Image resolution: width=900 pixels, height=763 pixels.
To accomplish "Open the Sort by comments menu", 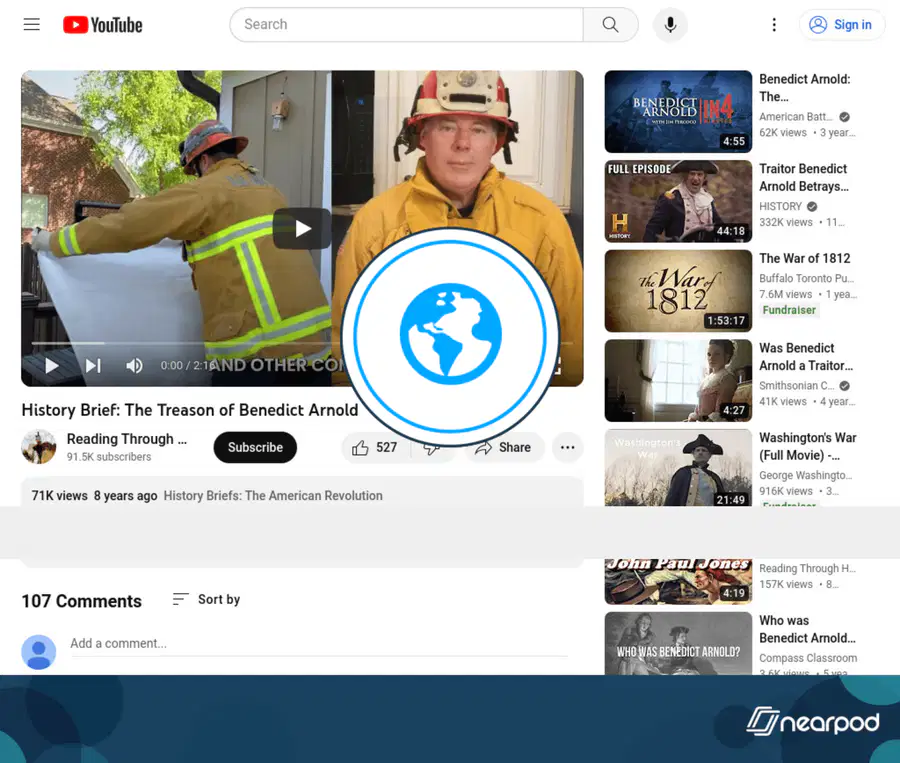I will coord(207,599).
